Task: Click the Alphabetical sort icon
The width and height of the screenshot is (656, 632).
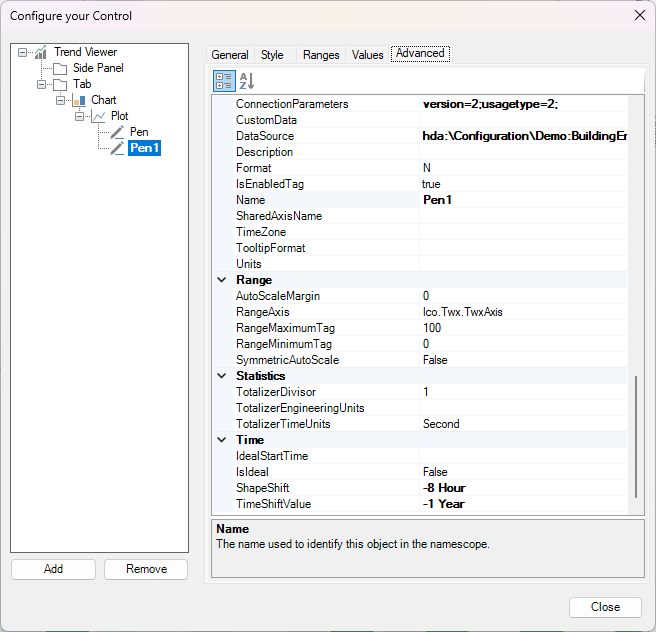Action: coord(246,81)
